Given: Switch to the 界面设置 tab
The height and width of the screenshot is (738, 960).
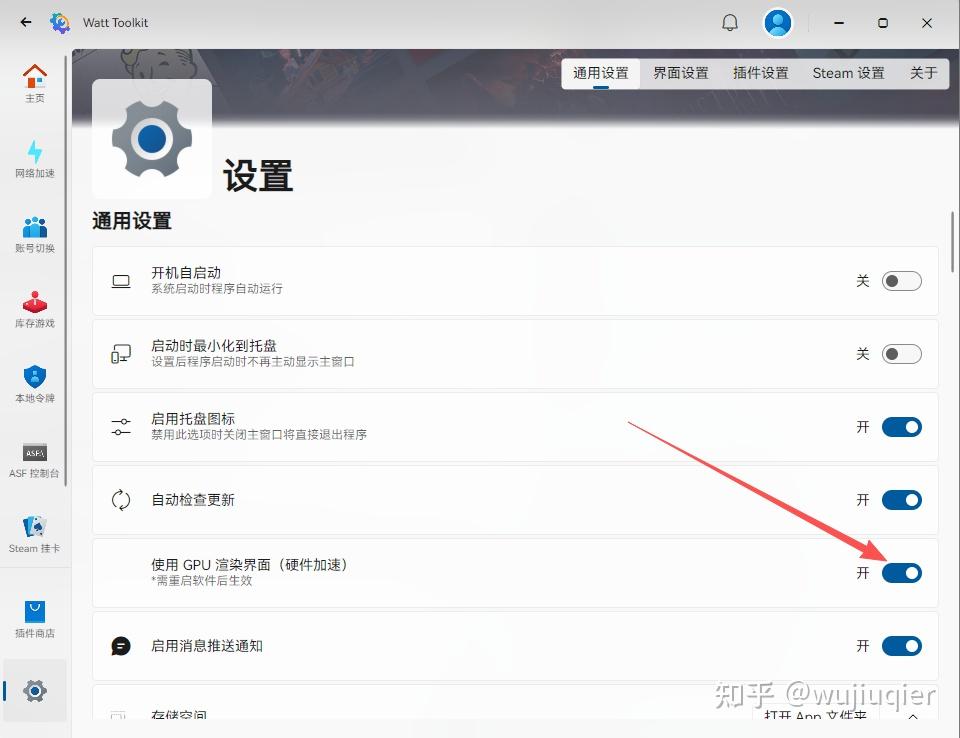Looking at the screenshot, I should [681, 72].
